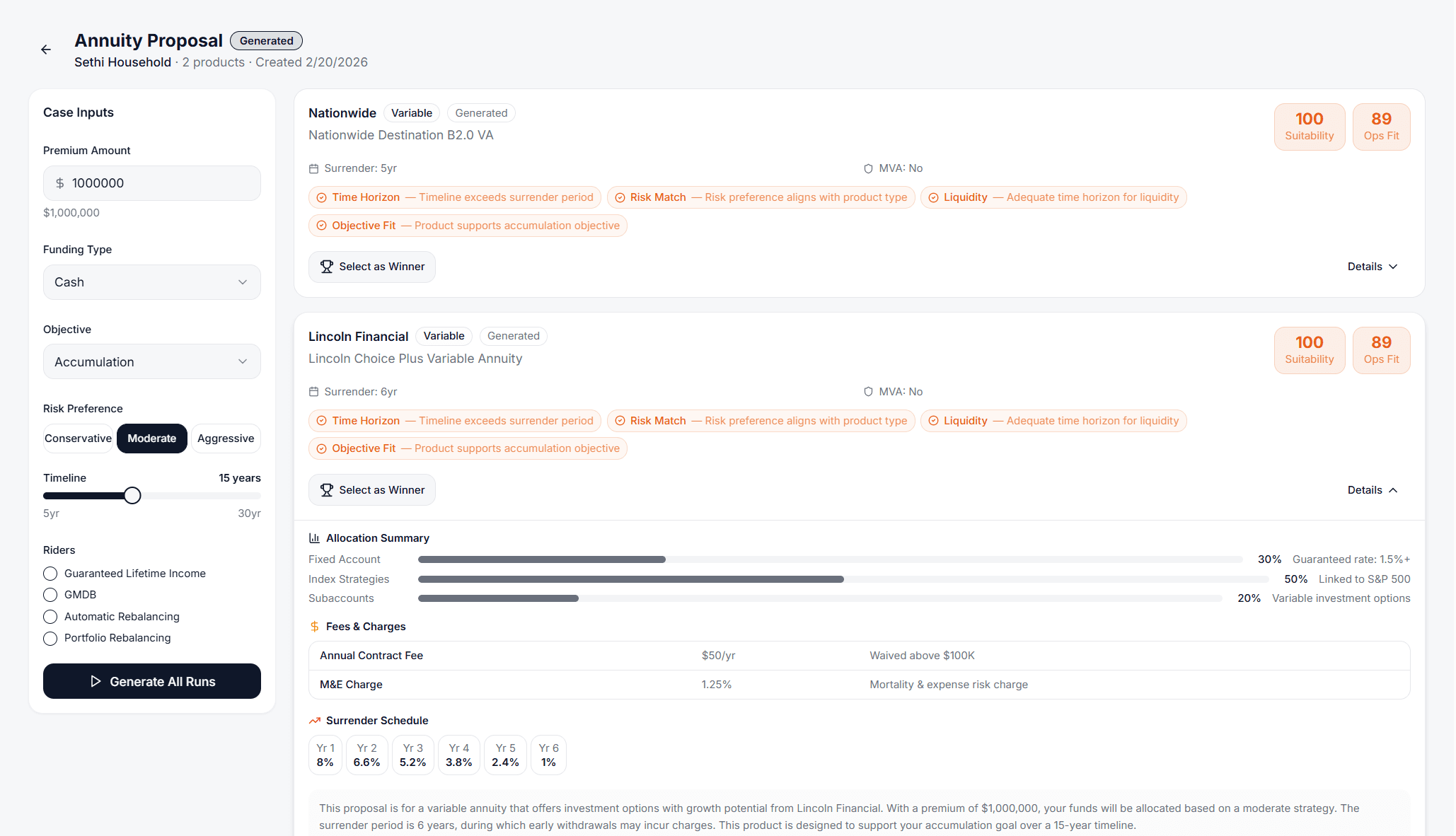This screenshot has height=836, width=1456.
Task: Click the Nationwide Objective Fit check icon
Action: [322, 226]
